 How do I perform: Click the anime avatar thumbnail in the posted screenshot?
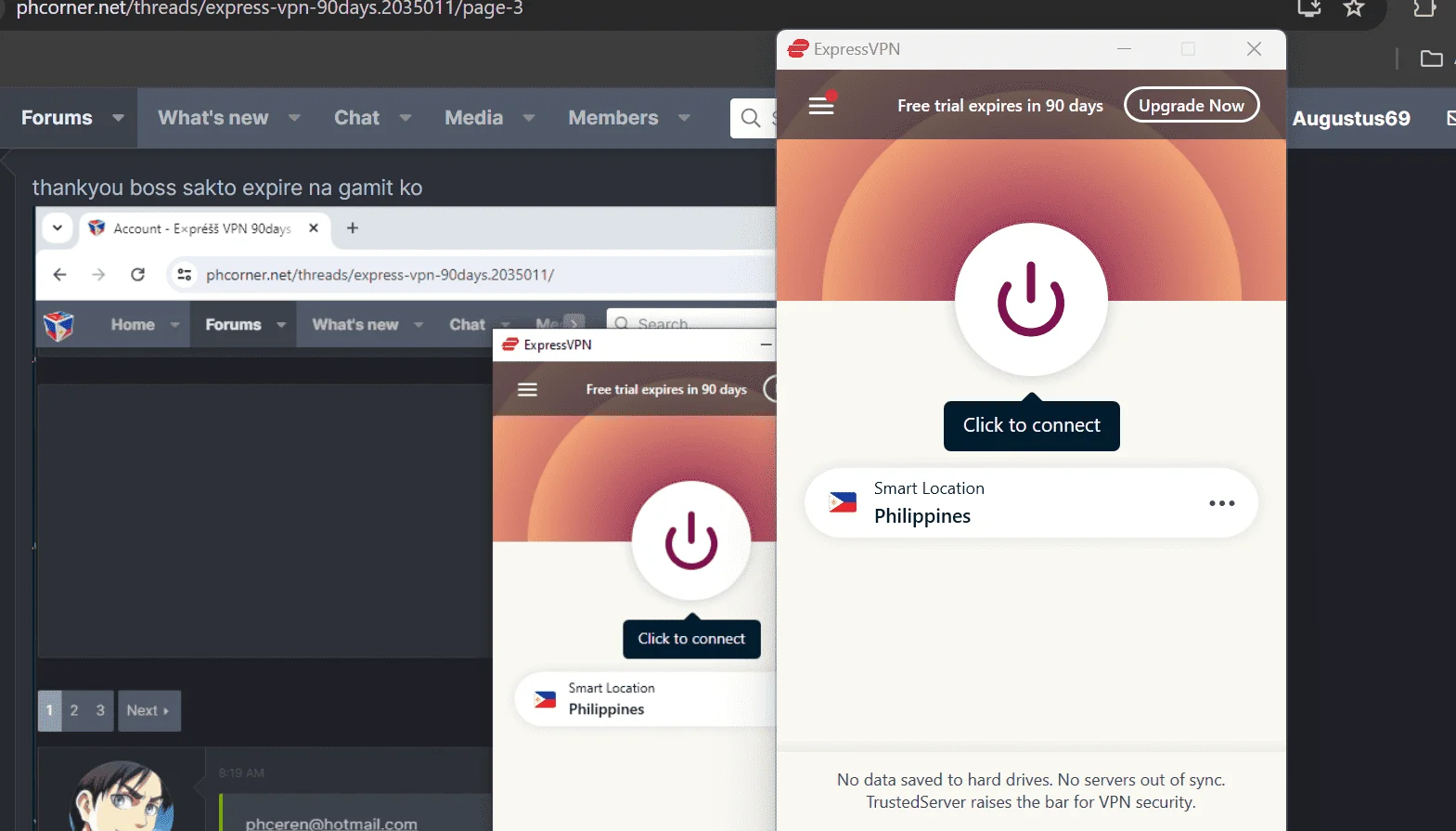click(121, 797)
